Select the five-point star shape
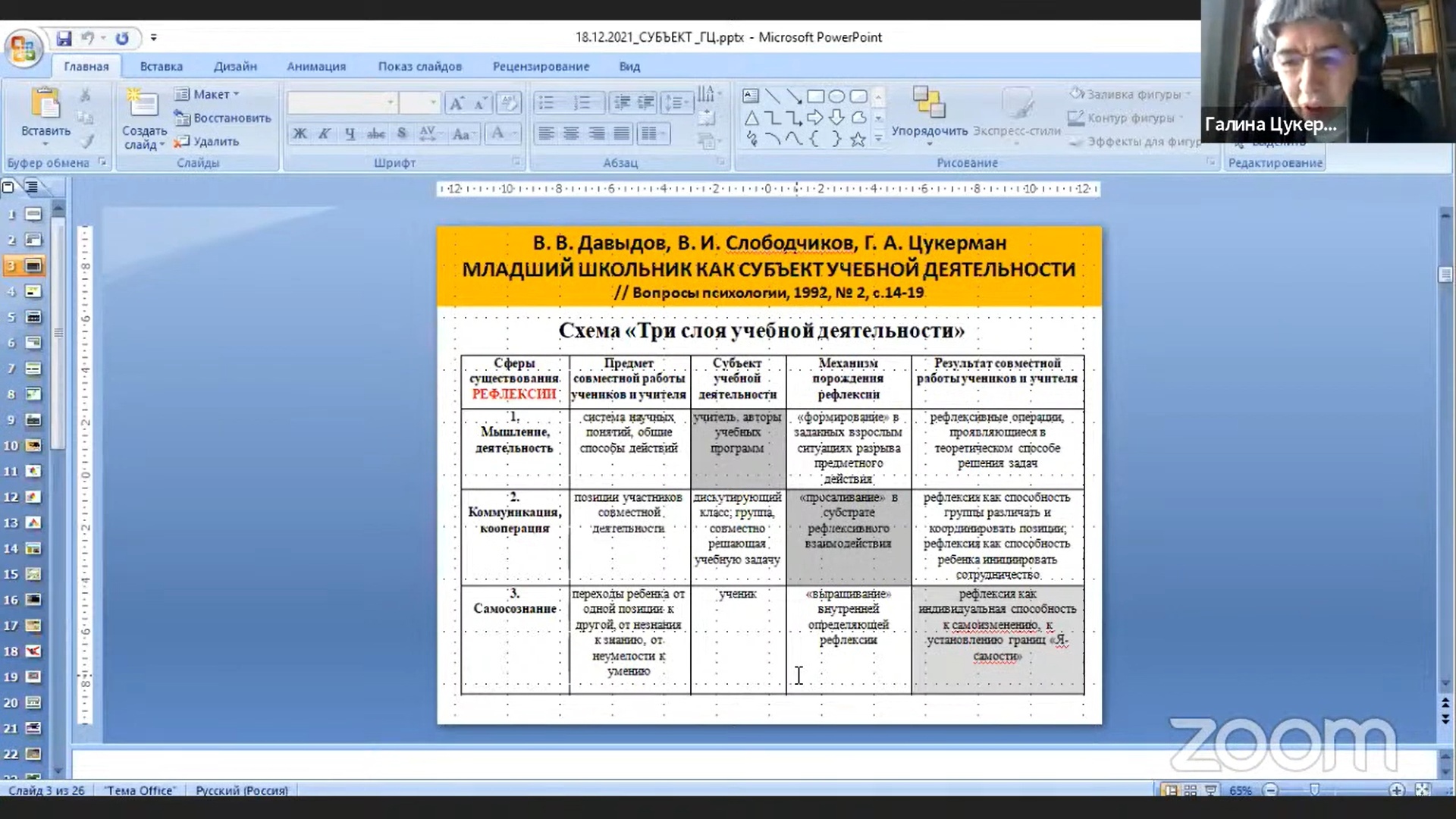This screenshot has width=1456, height=819. (x=858, y=140)
